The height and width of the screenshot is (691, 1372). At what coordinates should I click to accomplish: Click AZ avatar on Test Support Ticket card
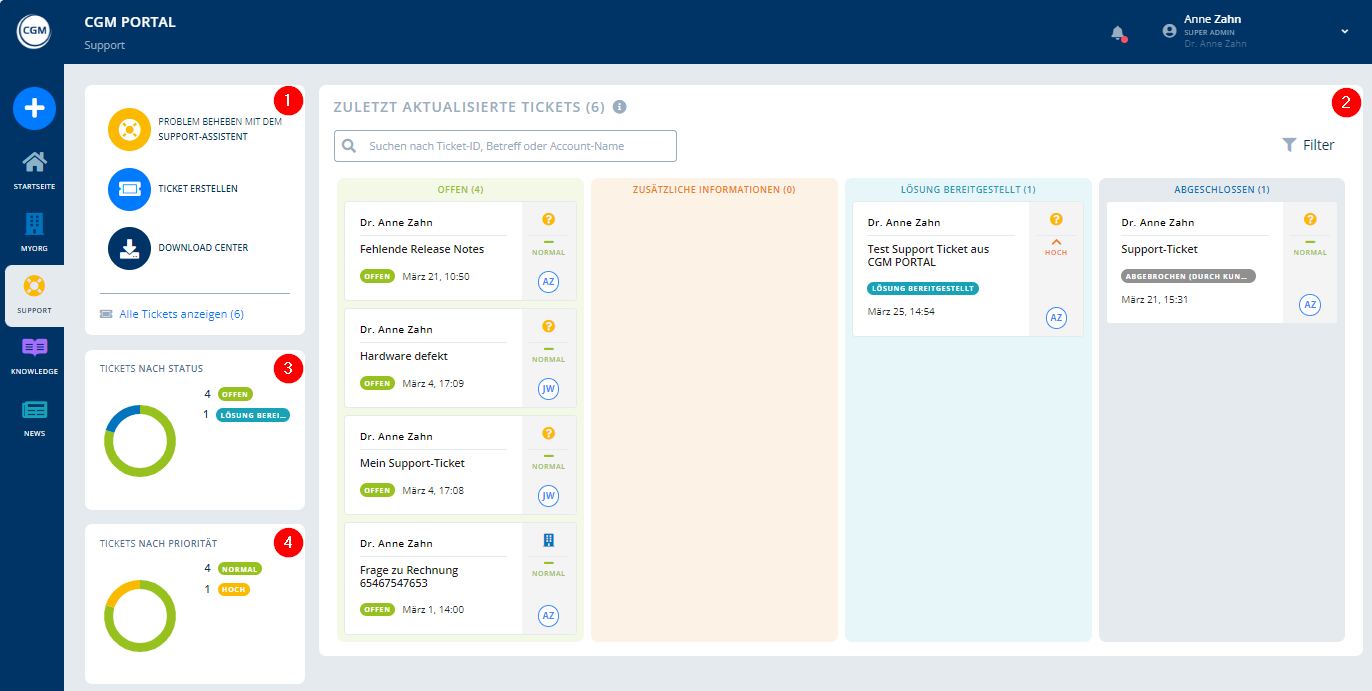tap(1056, 318)
